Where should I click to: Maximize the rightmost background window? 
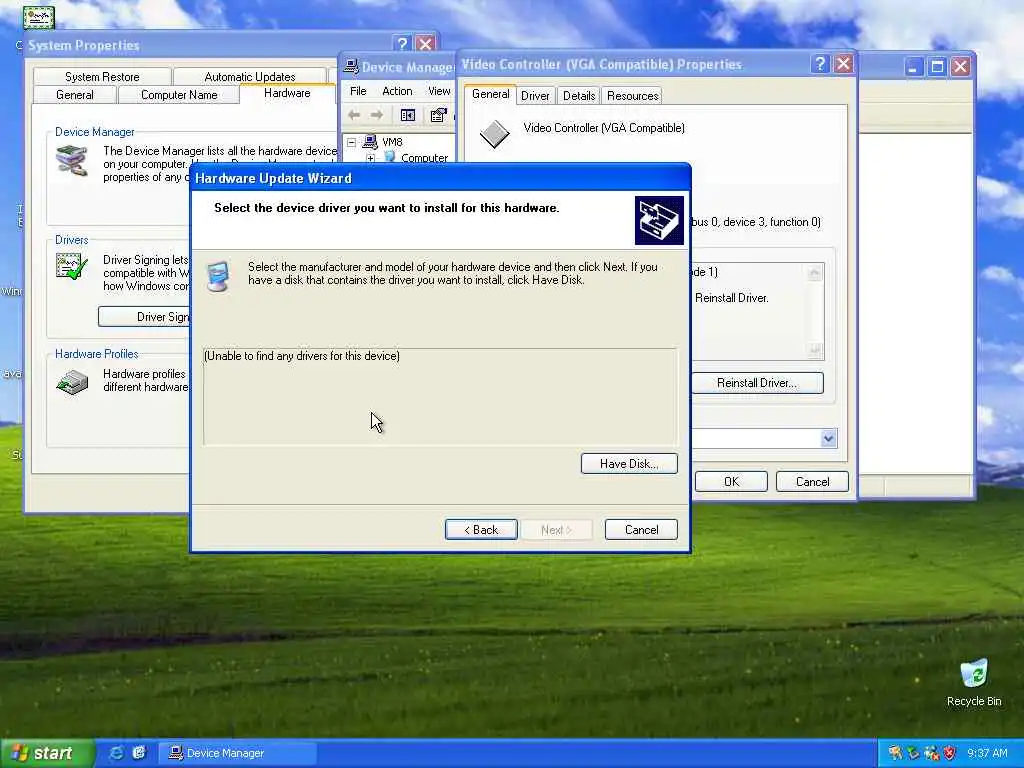(937, 67)
